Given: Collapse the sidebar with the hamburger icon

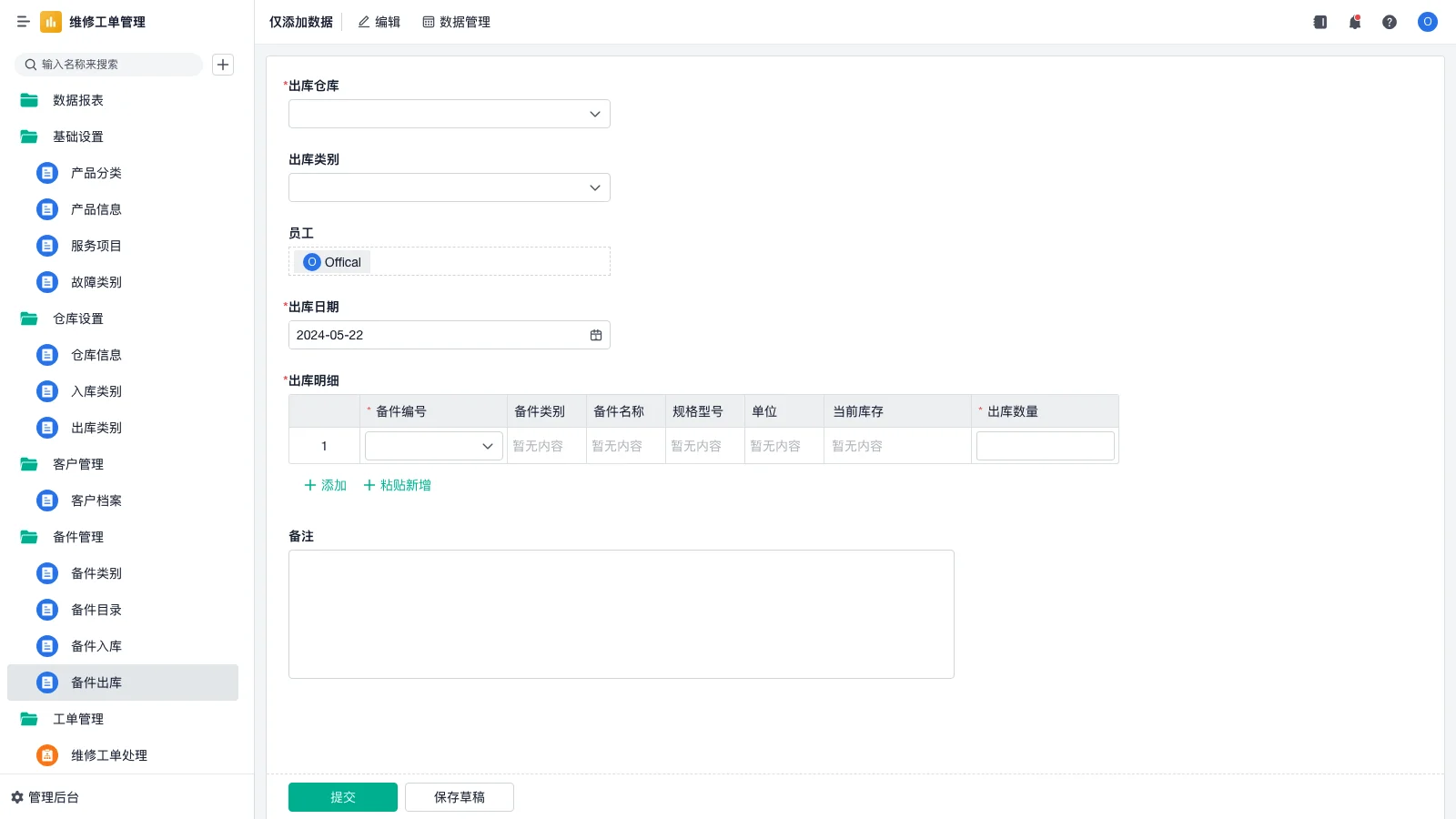Looking at the screenshot, I should (24, 22).
